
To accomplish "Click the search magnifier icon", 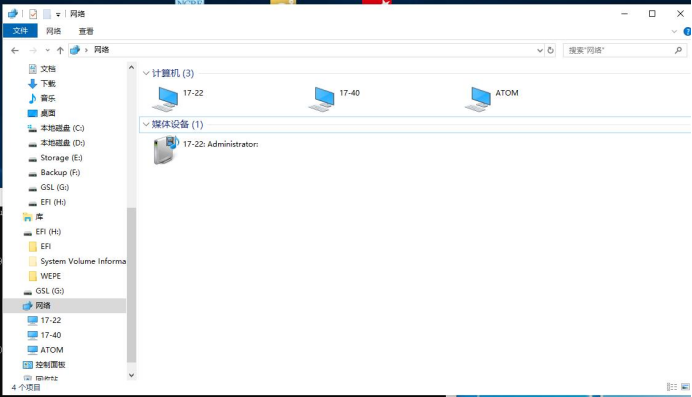I will [678, 50].
